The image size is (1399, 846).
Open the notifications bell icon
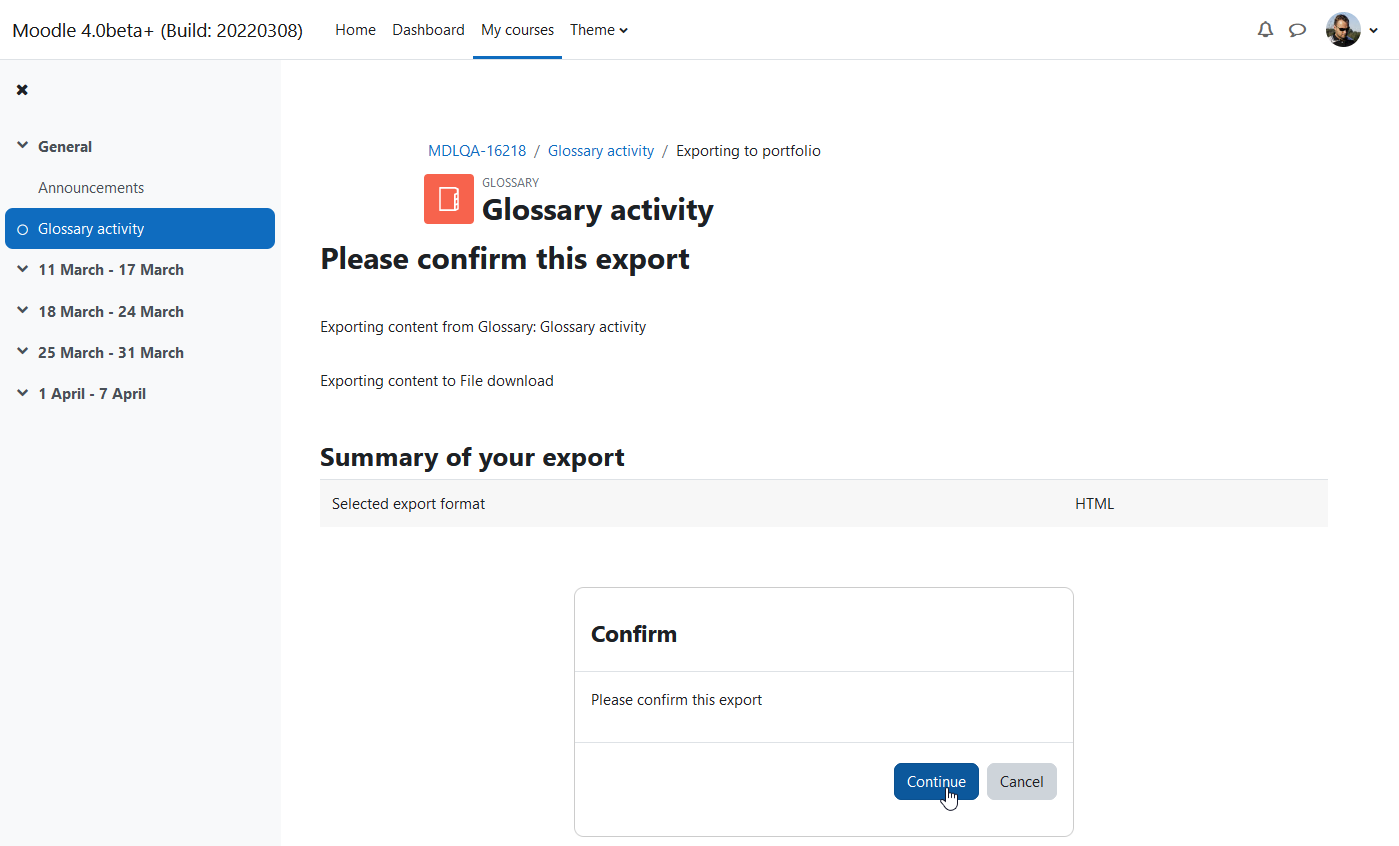click(1265, 30)
